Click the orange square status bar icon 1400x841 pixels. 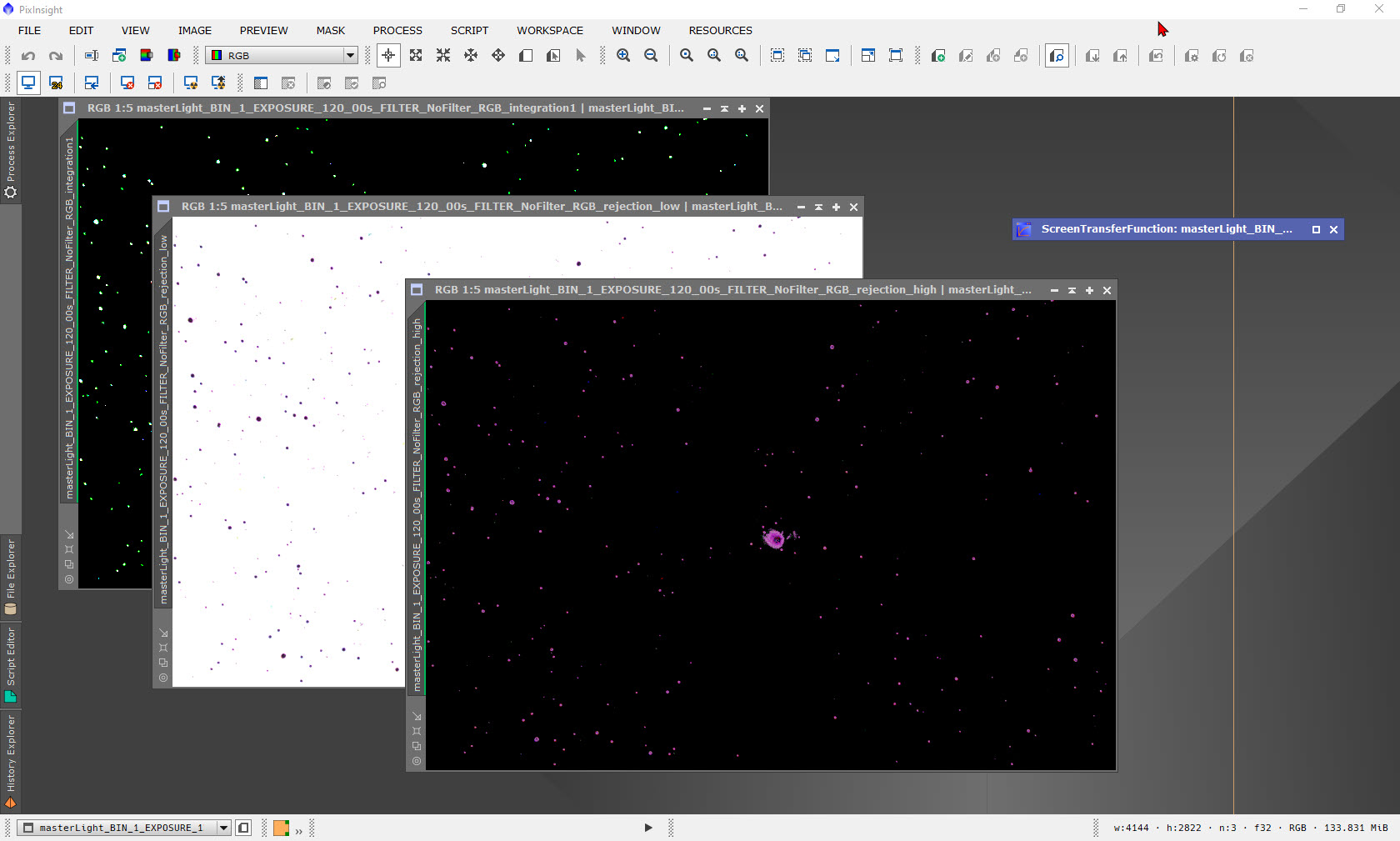281,828
